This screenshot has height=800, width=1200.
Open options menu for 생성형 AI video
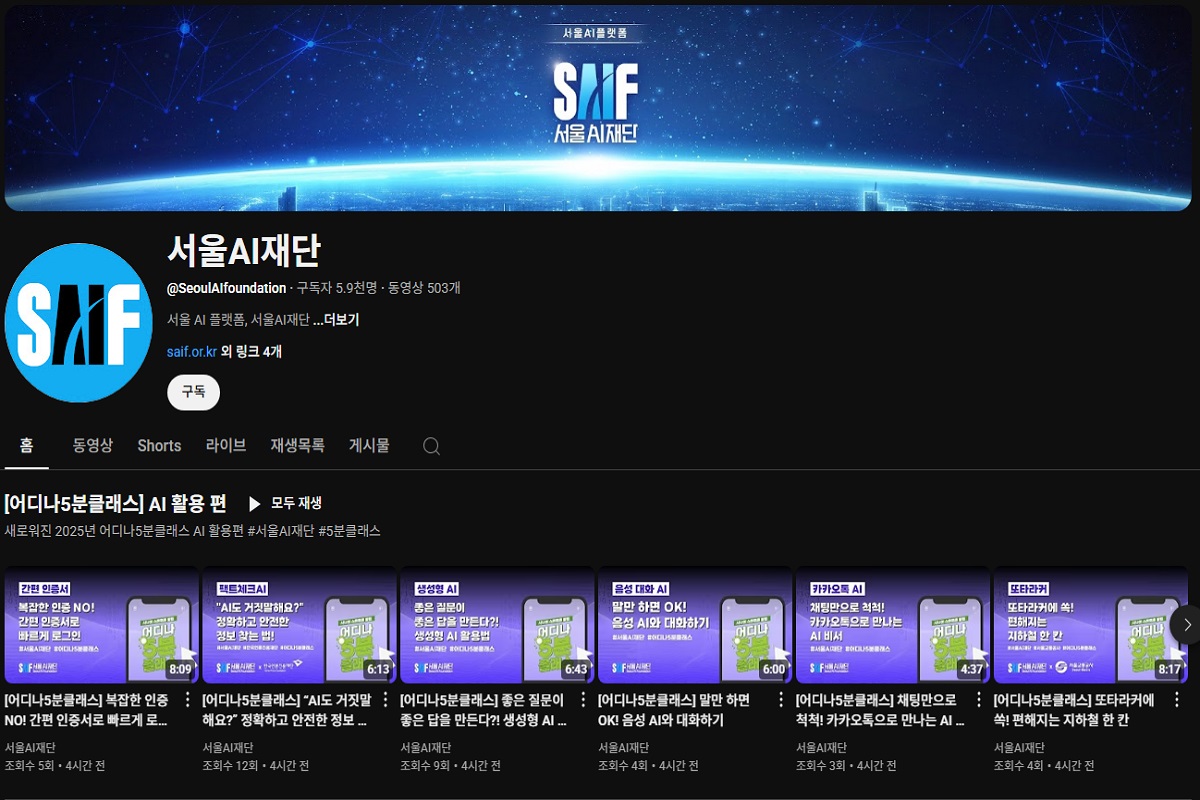[583, 700]
